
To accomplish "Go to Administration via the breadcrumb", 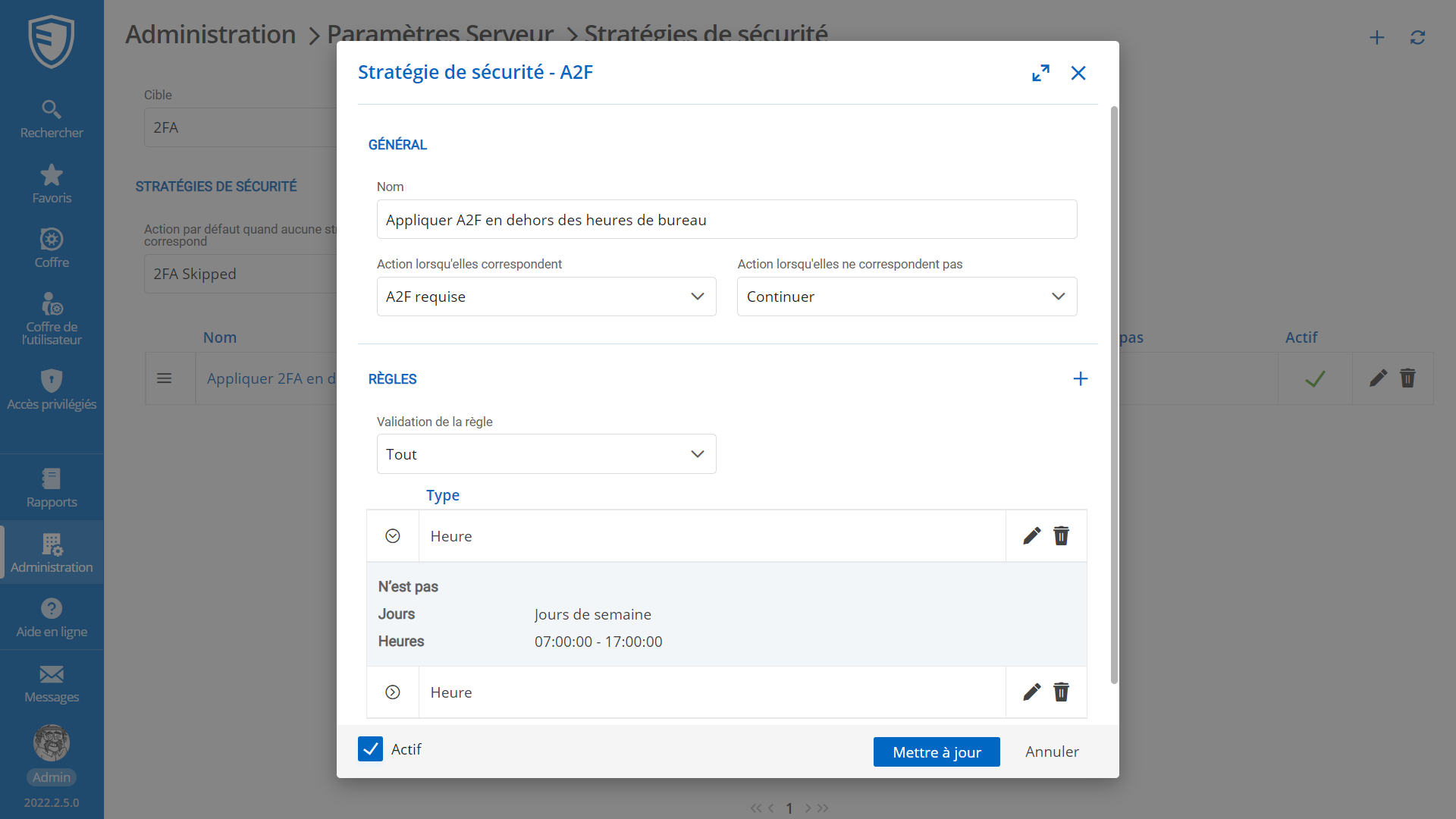I will pyautogui.click(x=210, y=34).
